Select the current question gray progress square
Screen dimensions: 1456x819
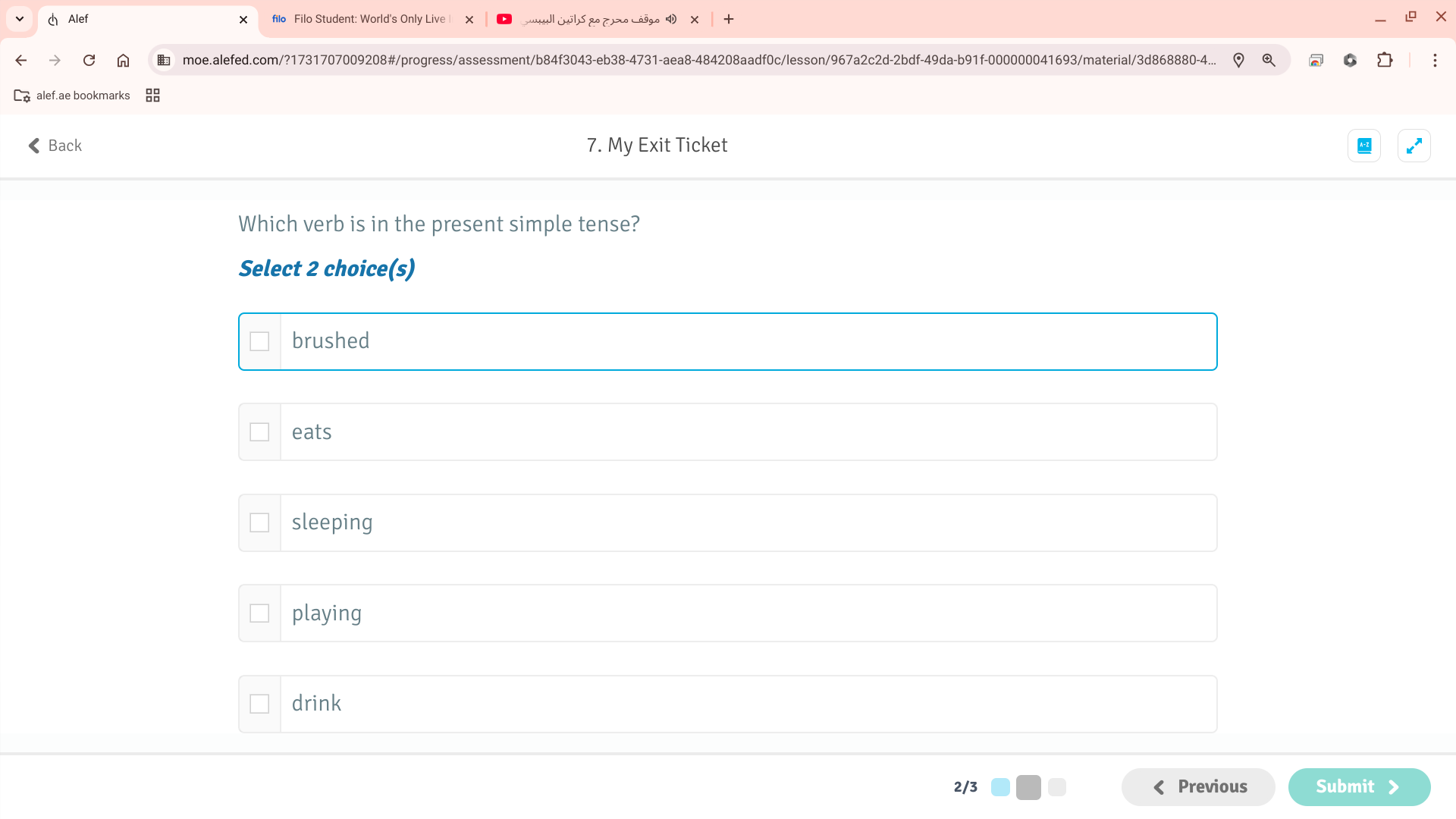tap(1028, 787)
